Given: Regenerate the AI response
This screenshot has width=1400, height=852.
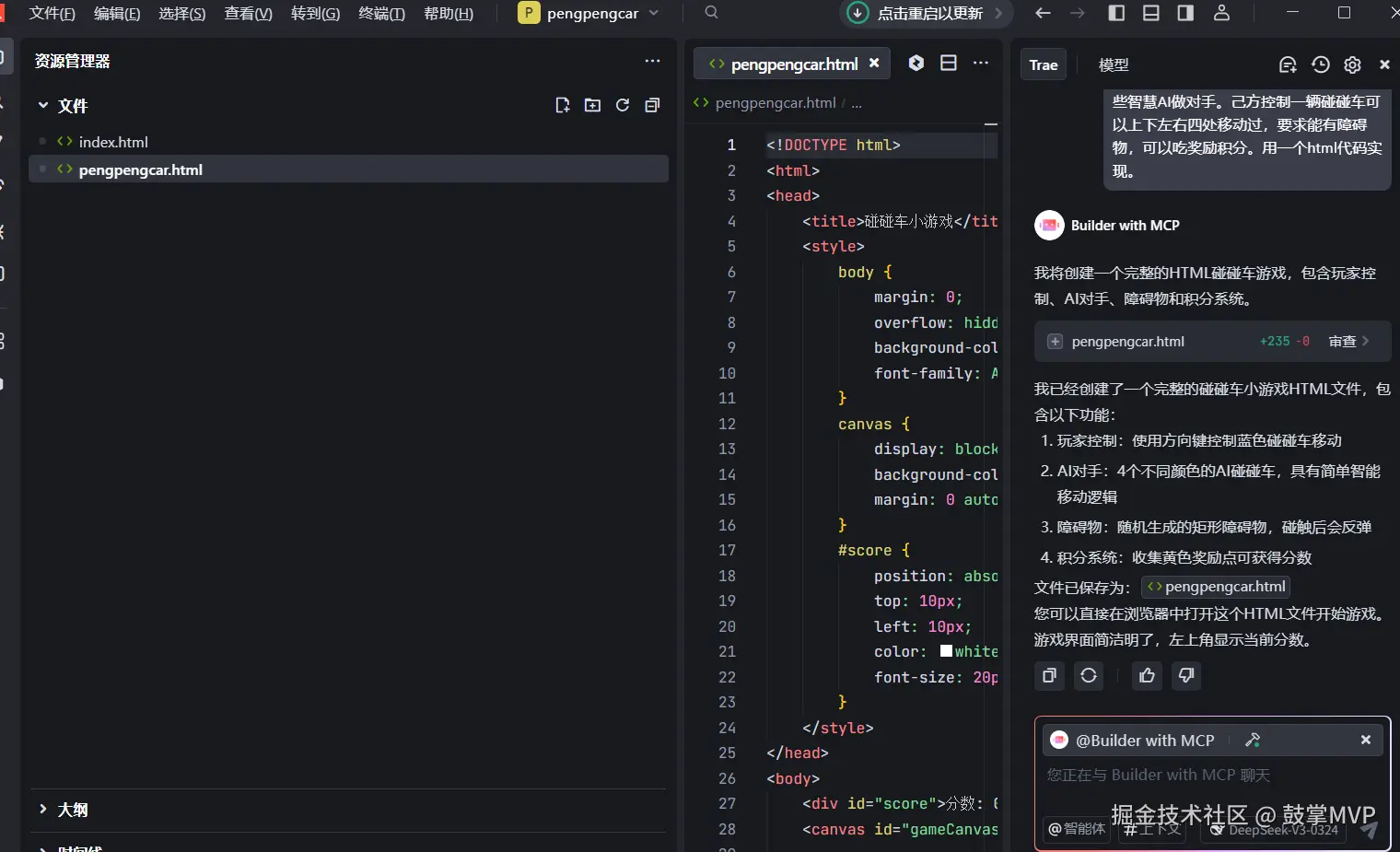Looking at the screenshot, I should (1089, 675).
